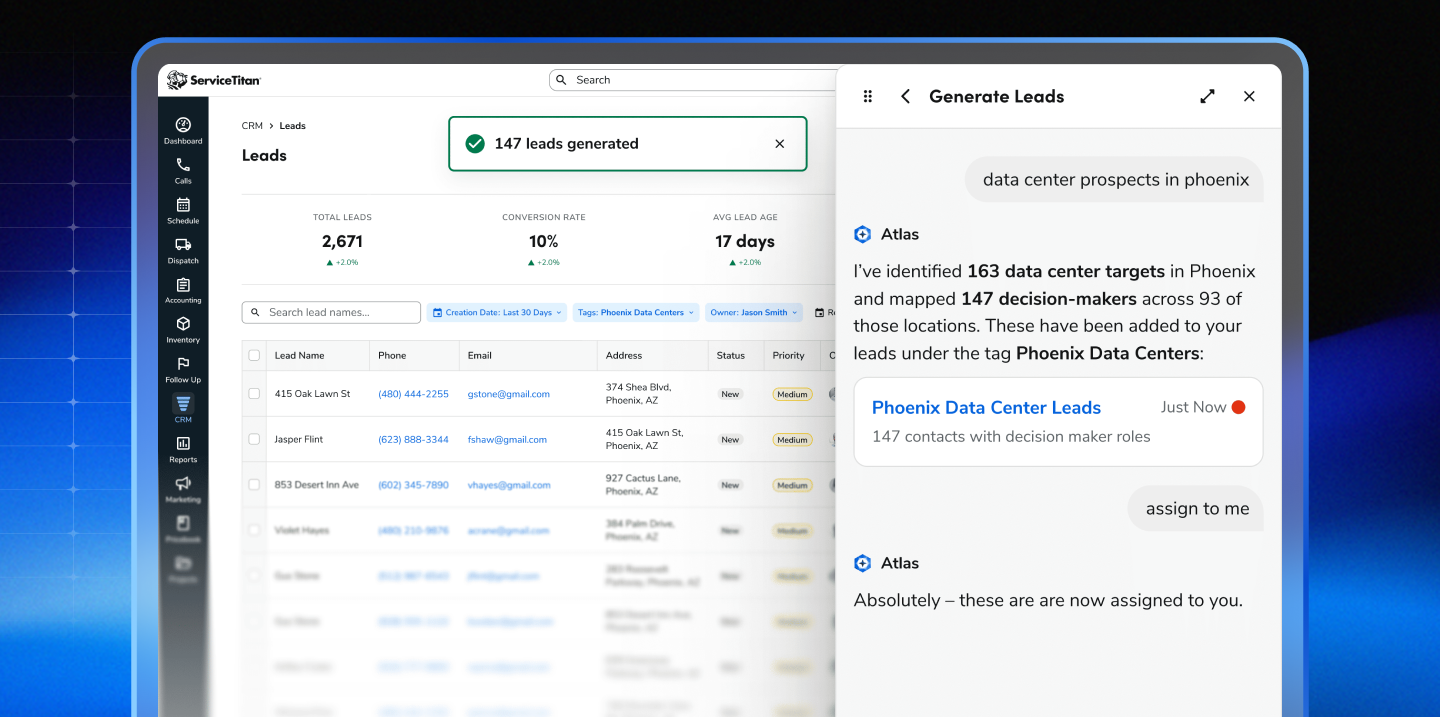The image size is (1440, 717).
Task: Dismiss the 147 leads generated notification
Action: 780,144
